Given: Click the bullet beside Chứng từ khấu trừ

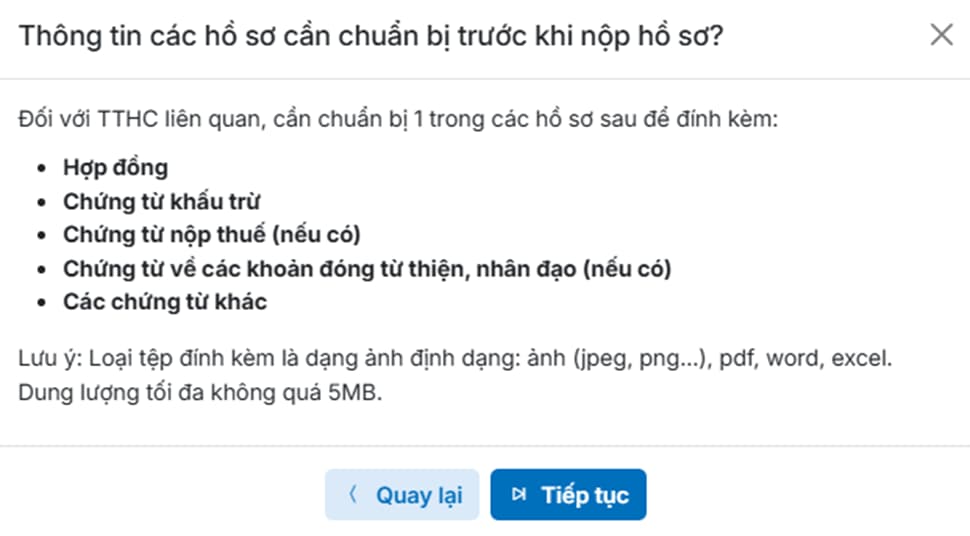Looking at the screenshot, I should coord(41,203).
